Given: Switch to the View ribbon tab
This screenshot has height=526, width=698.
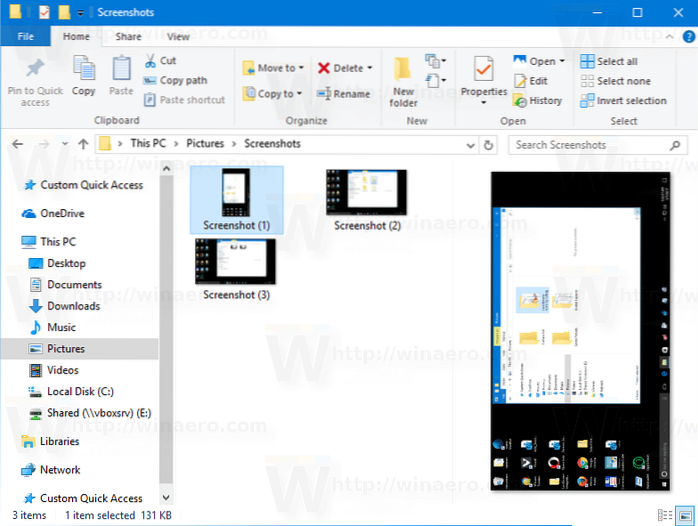Looking at the screenshot, I should coord(178,37).
